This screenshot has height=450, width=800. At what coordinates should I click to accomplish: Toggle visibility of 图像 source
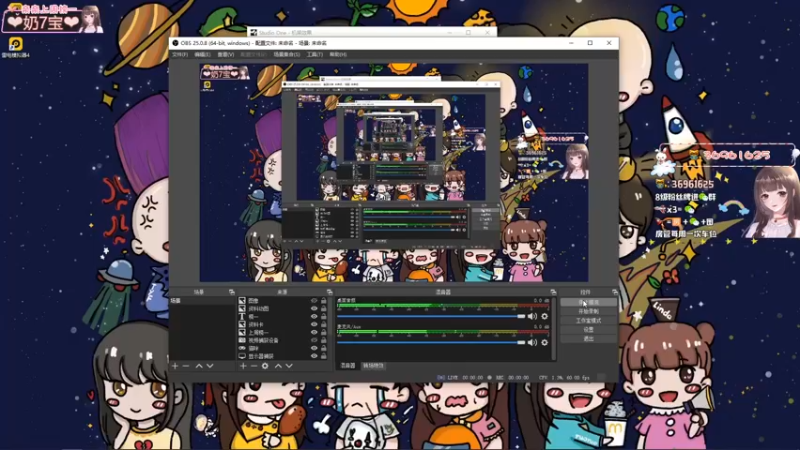[314, 301]
